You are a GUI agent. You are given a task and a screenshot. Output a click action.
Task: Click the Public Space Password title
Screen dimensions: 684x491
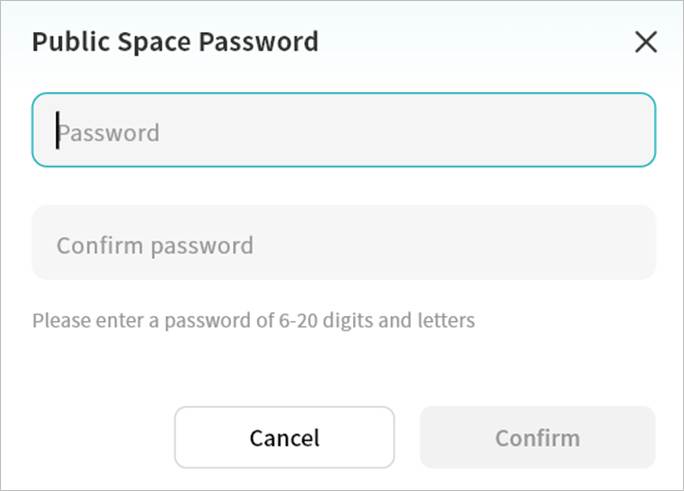(x=175, y=42)
